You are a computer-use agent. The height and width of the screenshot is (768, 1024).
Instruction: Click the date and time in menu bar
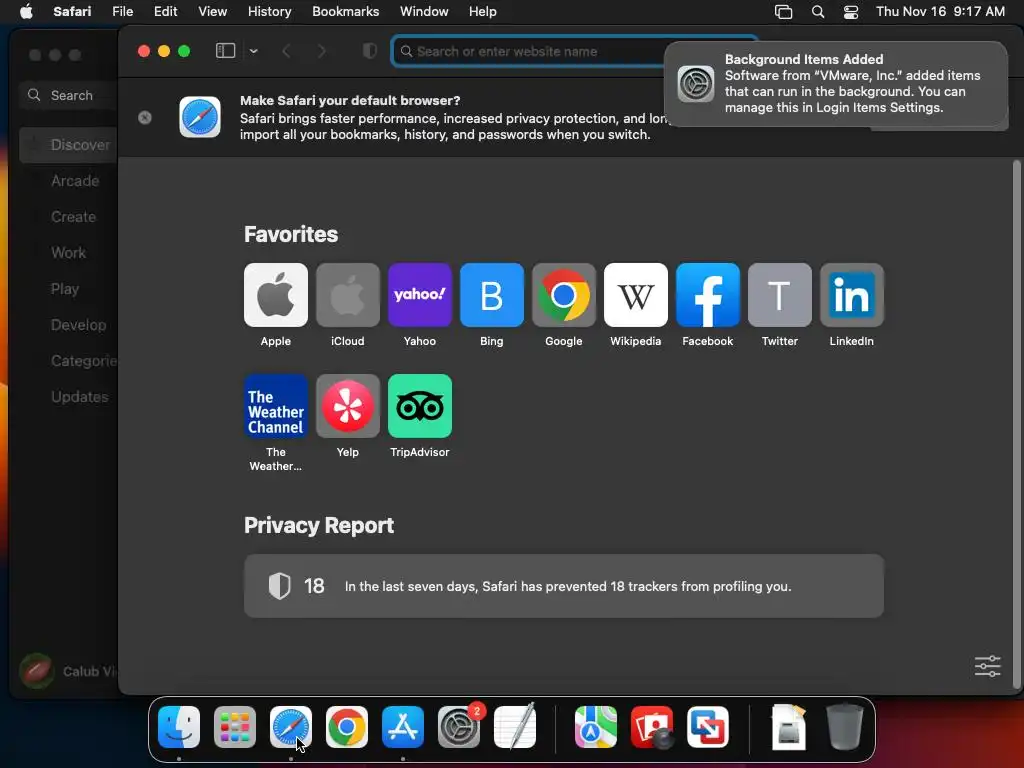pyautogui.click(x=940, y=11)
